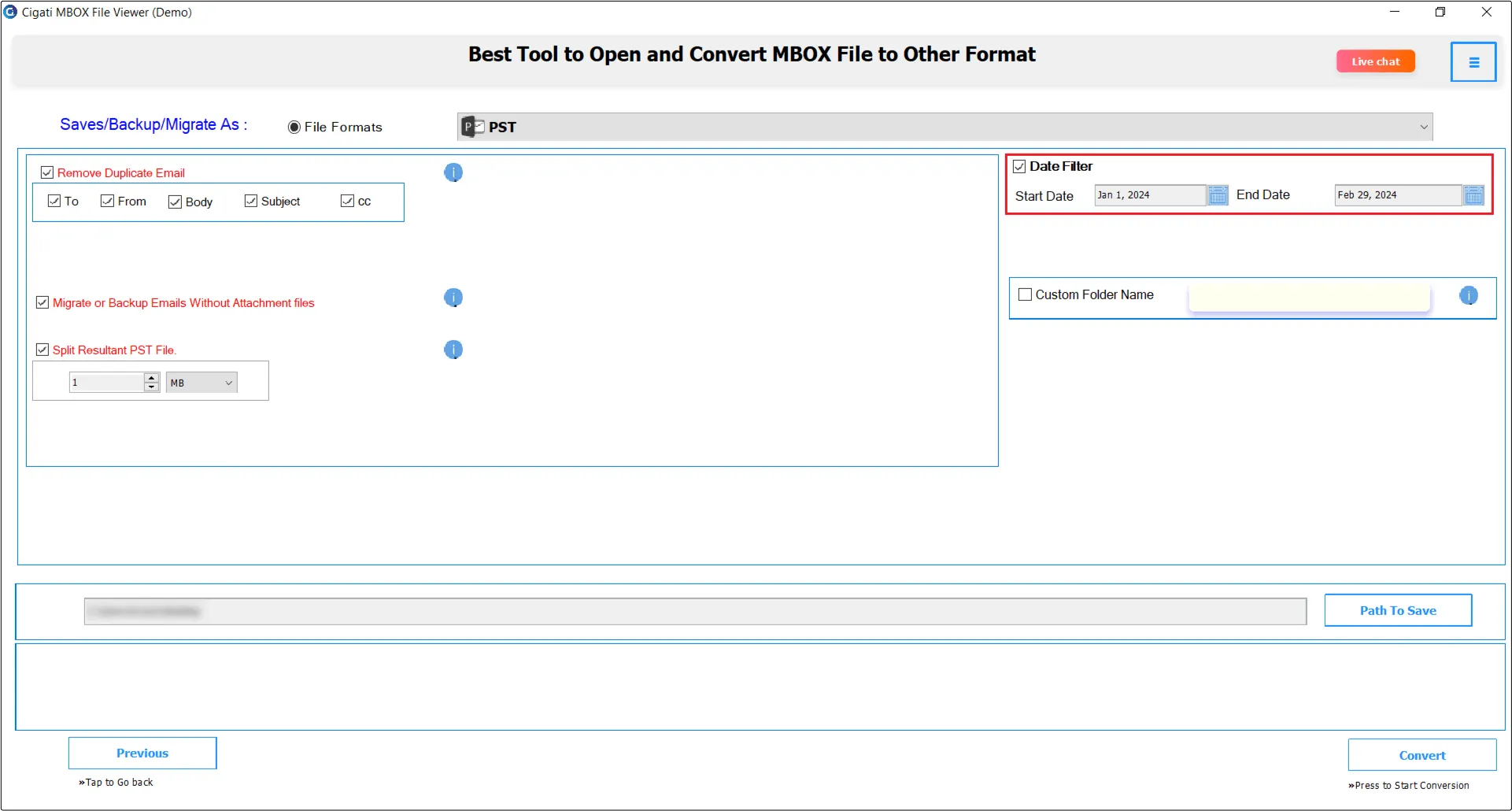Expand the PST format dropdown
The height and width of the screenshot is (811, 1512).
pos(1424,127)
